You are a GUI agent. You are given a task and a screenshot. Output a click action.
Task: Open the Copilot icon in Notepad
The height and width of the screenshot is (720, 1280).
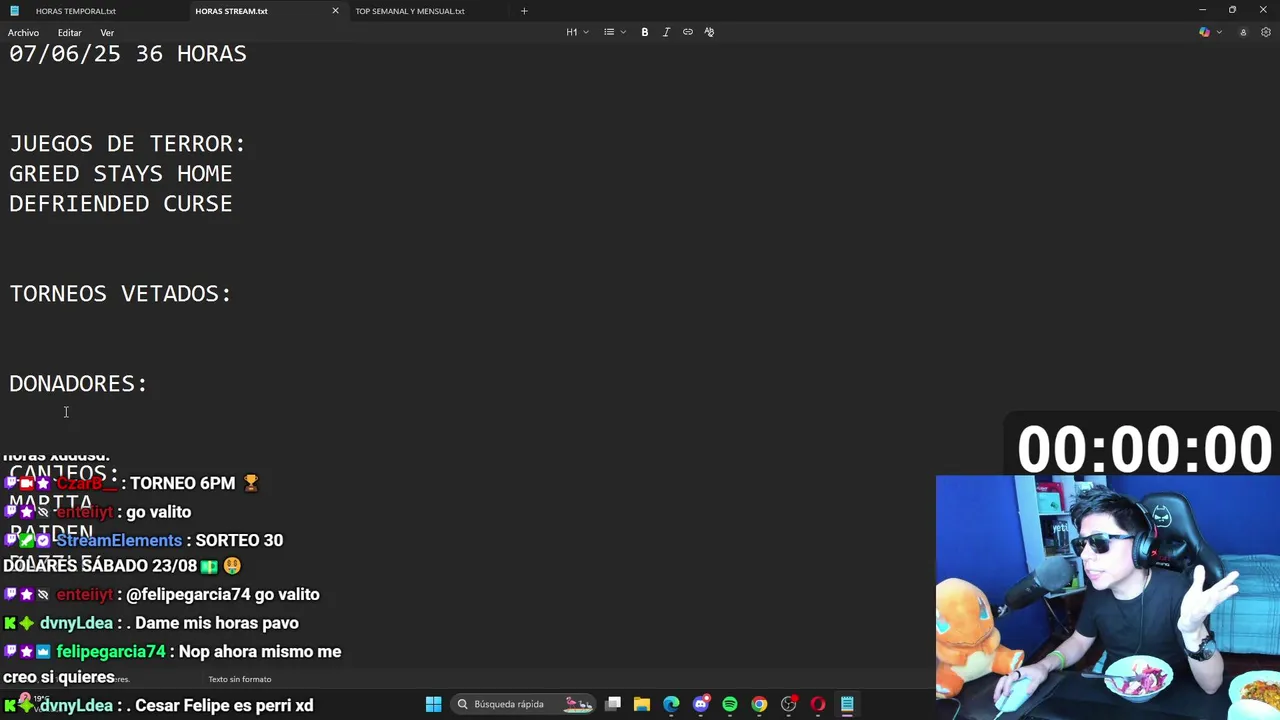[1204, 32]
